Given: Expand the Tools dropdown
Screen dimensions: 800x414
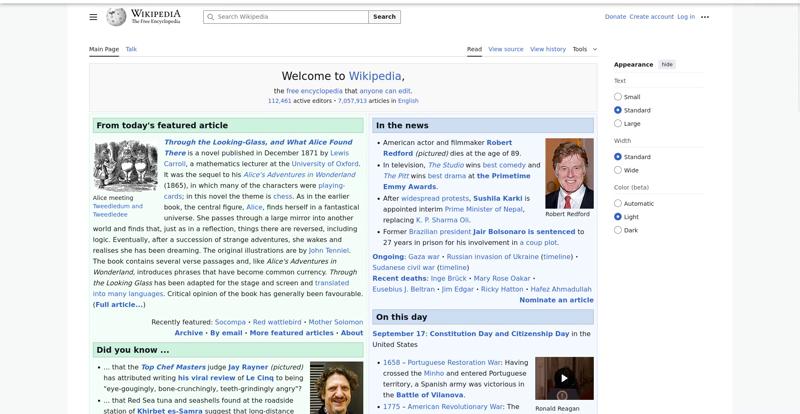Looking at the screenshot, I should [x=585, y=49].
